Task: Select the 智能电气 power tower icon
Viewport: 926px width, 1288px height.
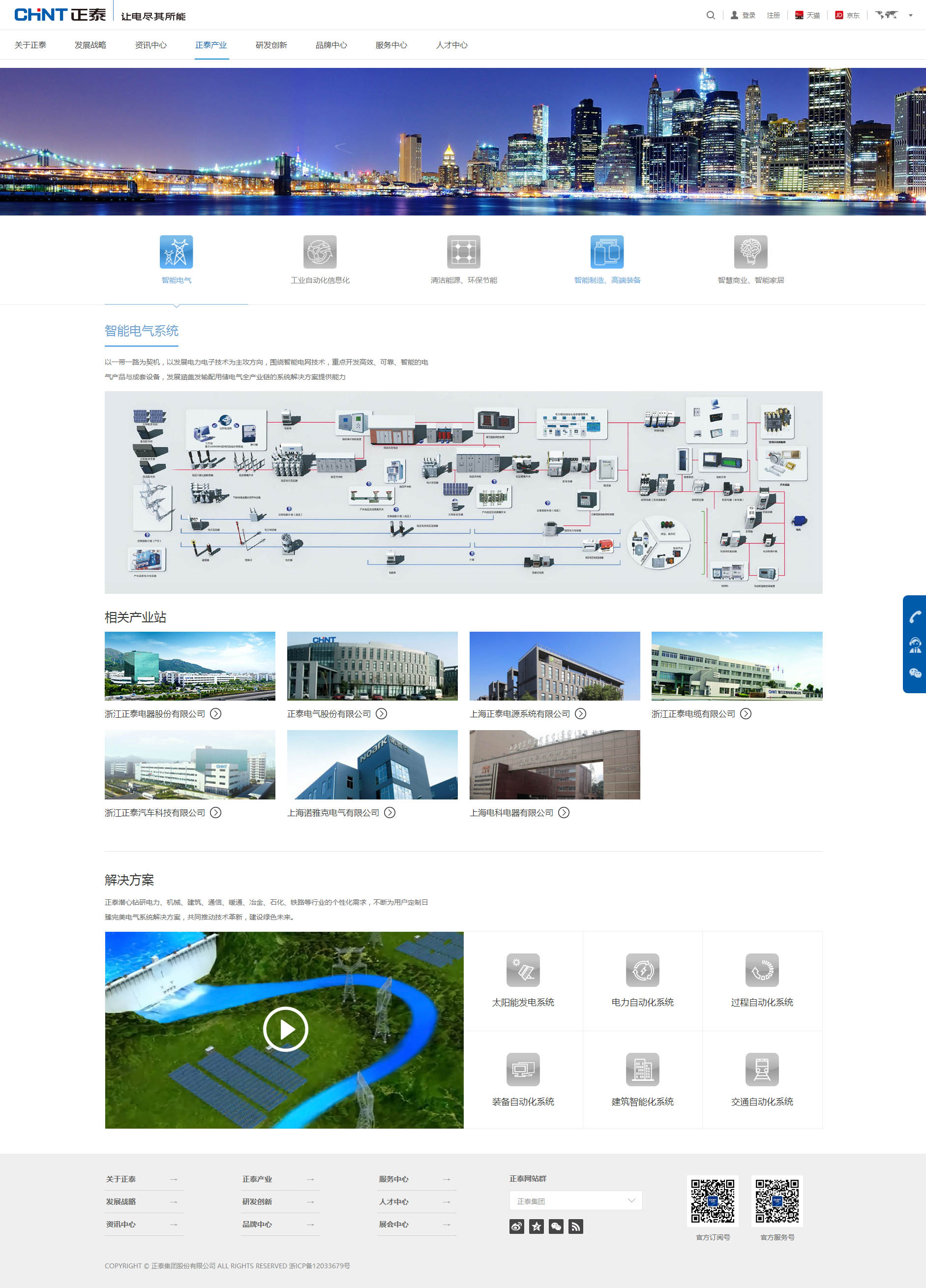Action: tap(176, 251)
